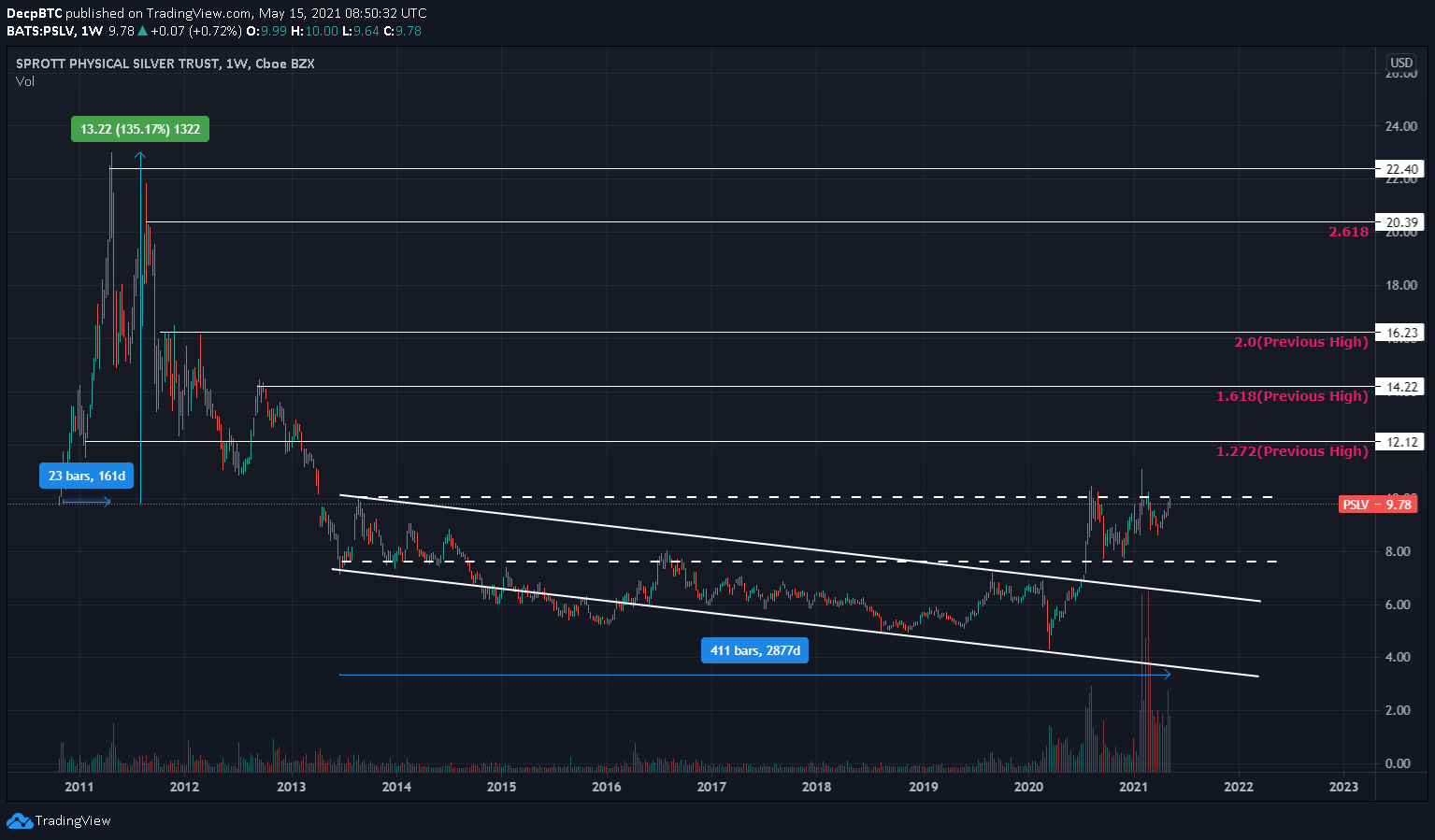Click the TradingView logo icon
This screenshot has width=1435, height=840.
19,821
